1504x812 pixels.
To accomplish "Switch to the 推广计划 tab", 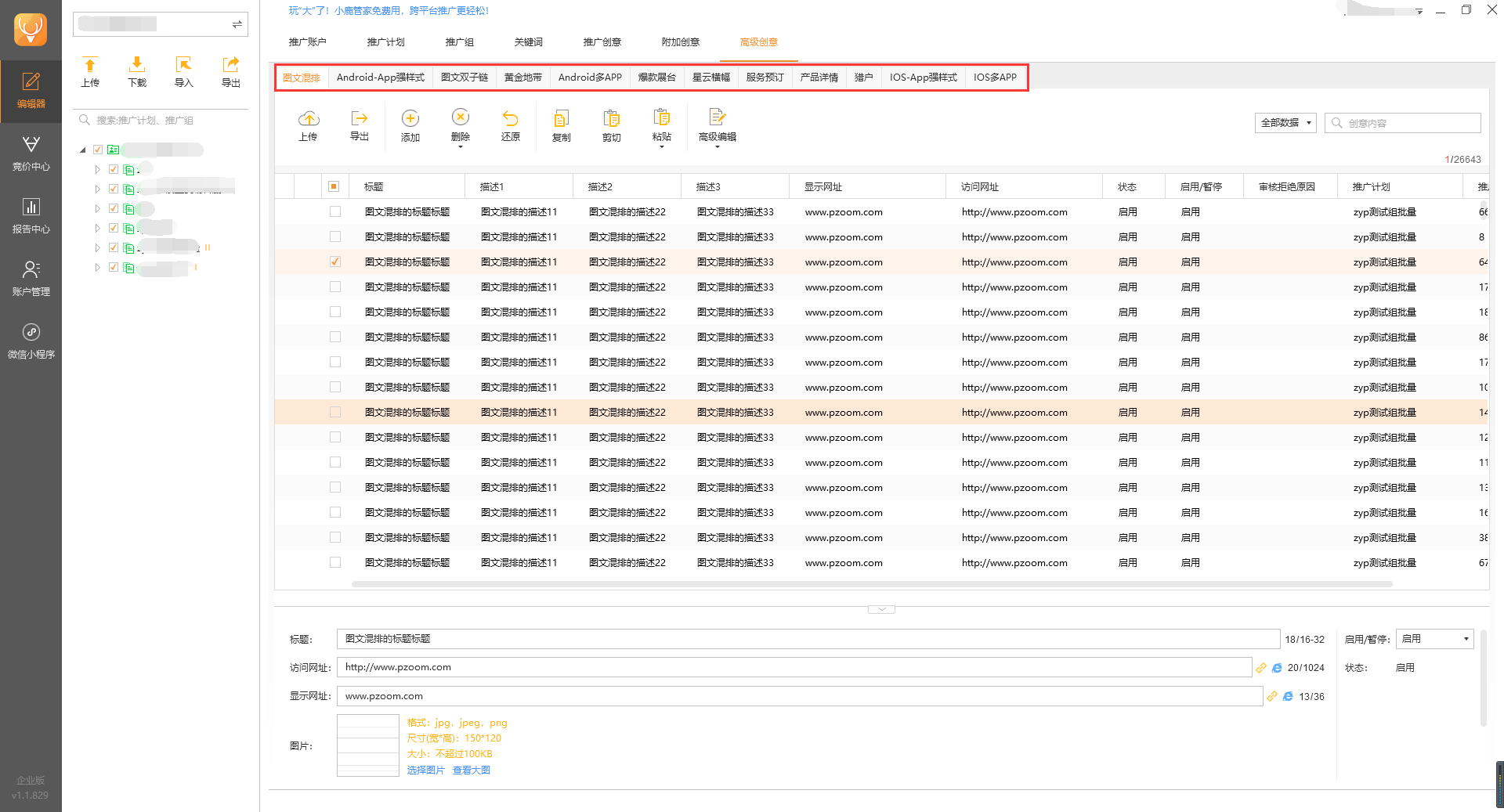I will (386, 42).
